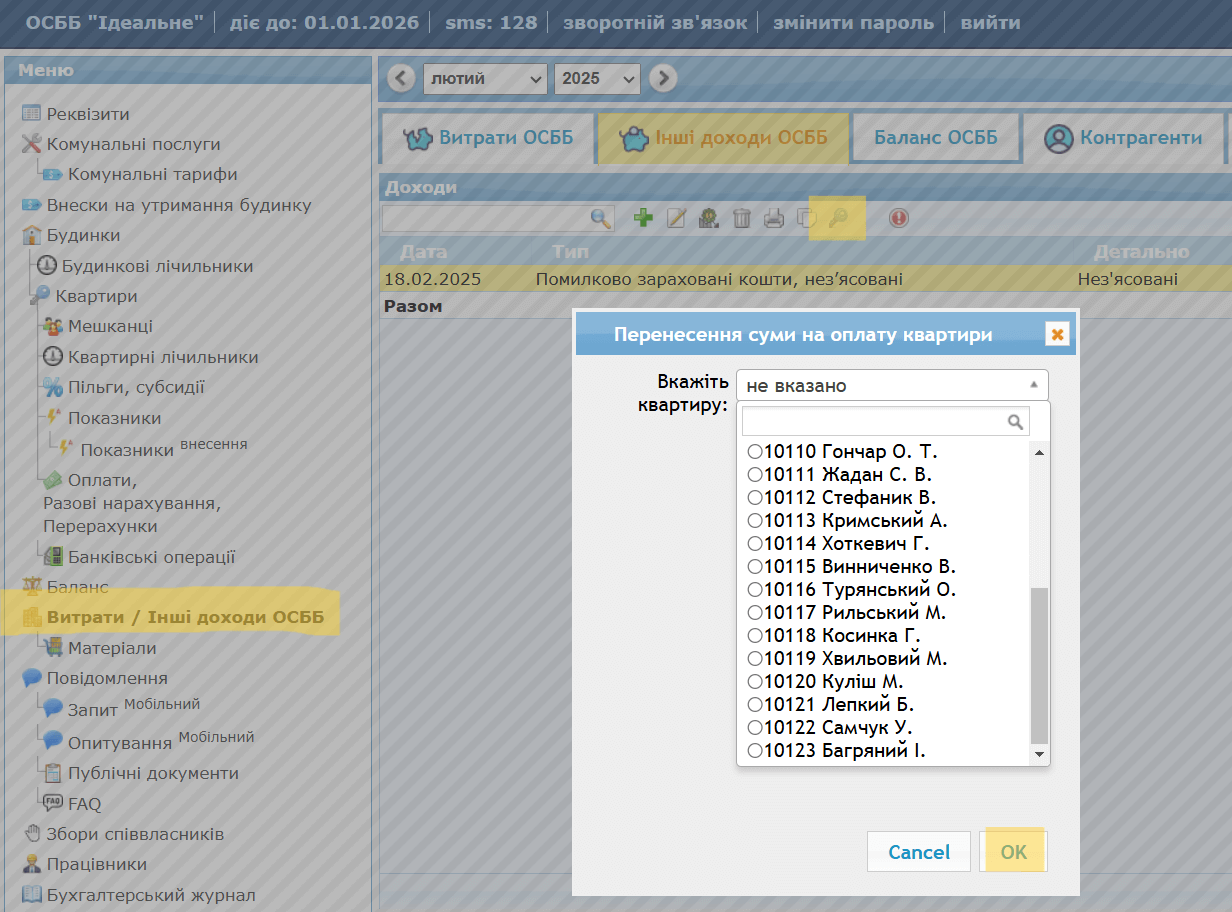The height and width of the screenshot is (912, 1232).
Task: Select apartment 10113 Кримський А.
Action: tap(848, 520)
